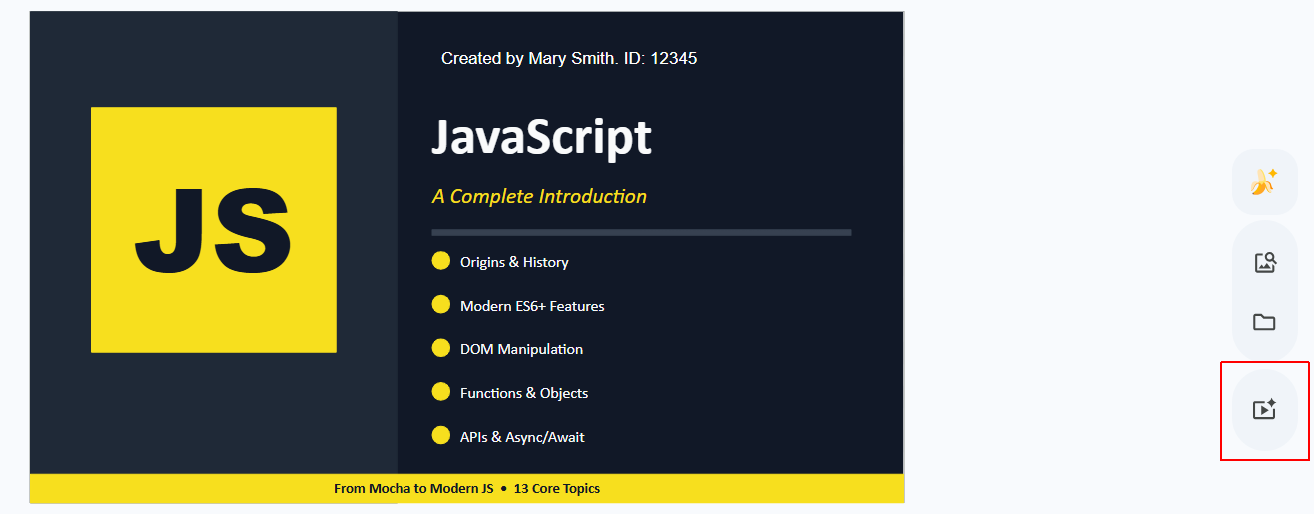Click the yellow bullet beside Origins & History
The height and width of the screenshot is (514, 1314).
click(x=440, y=261)
